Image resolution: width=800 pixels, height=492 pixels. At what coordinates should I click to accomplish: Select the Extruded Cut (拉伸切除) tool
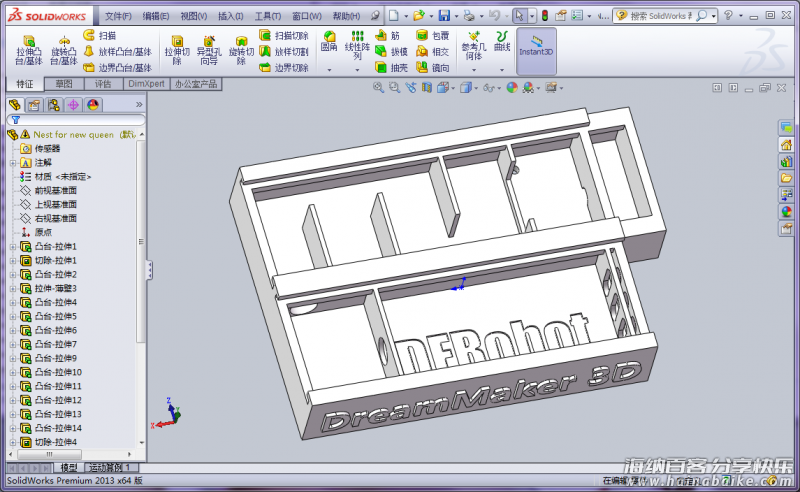coord(177,50)
